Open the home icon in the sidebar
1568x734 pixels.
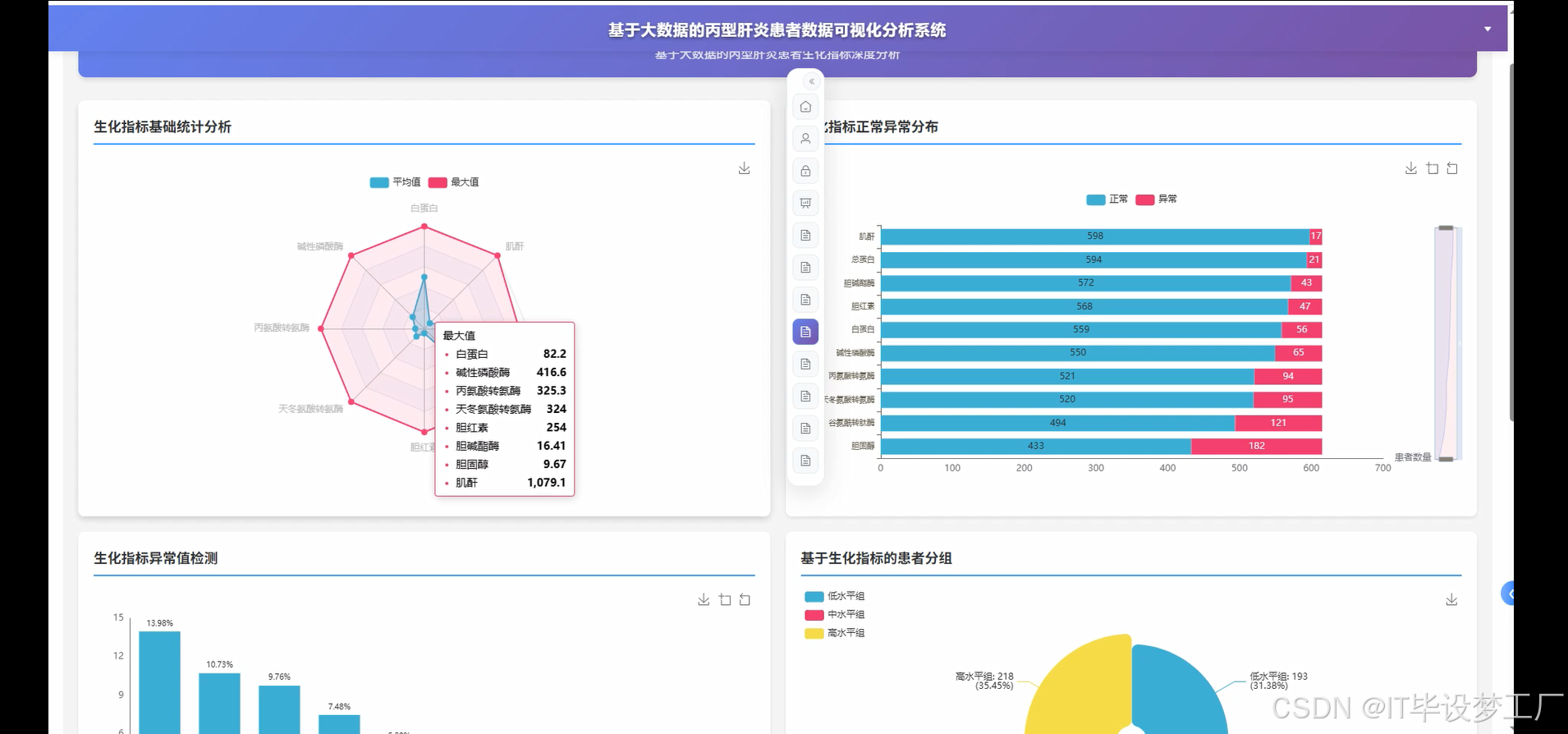805,107
